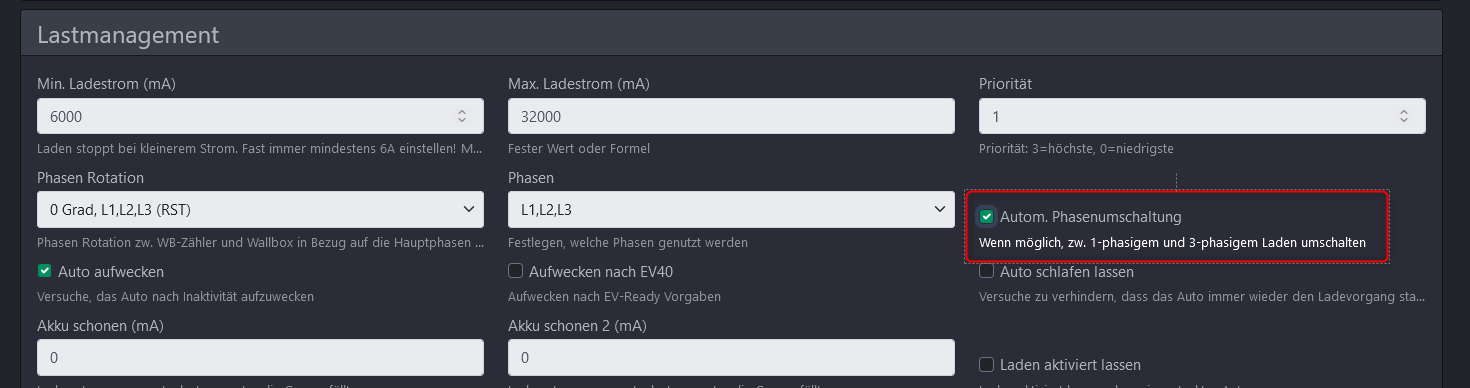Click the 'Aufwecken nach EV40' label text
Viewport: 1470px width, 388px height.
[607, 271]
